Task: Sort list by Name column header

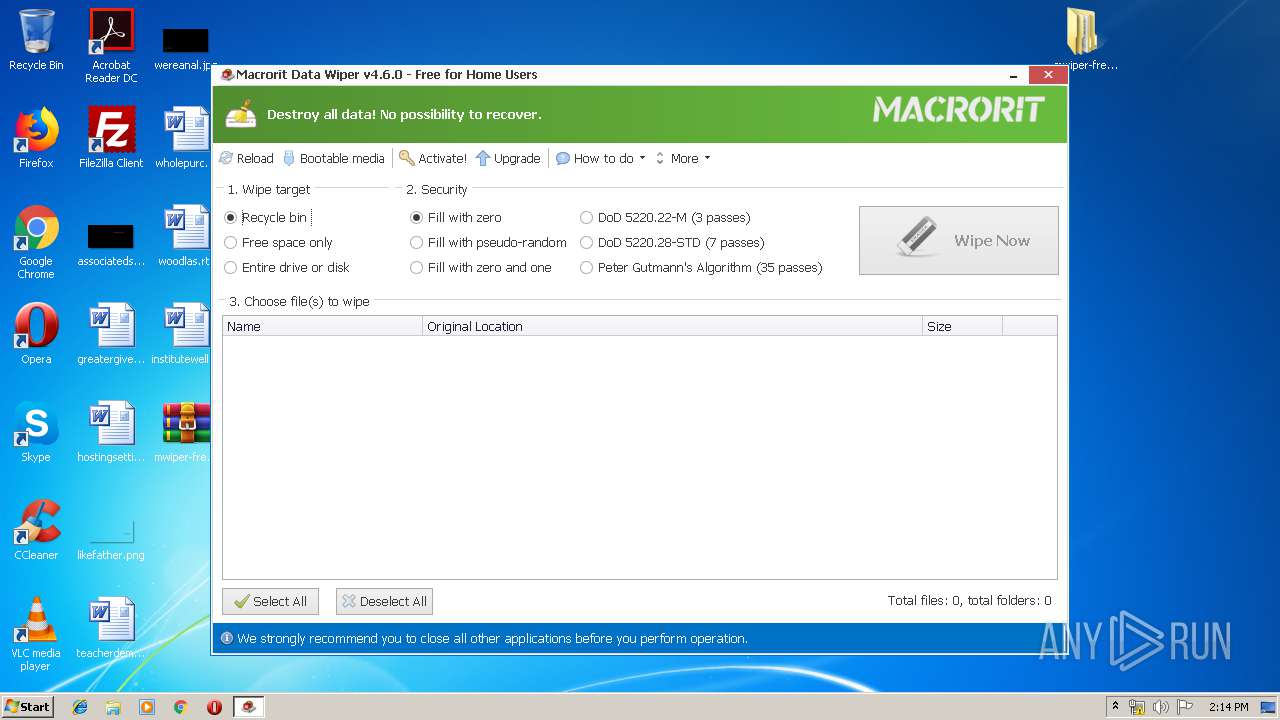Action: (322, 326)
